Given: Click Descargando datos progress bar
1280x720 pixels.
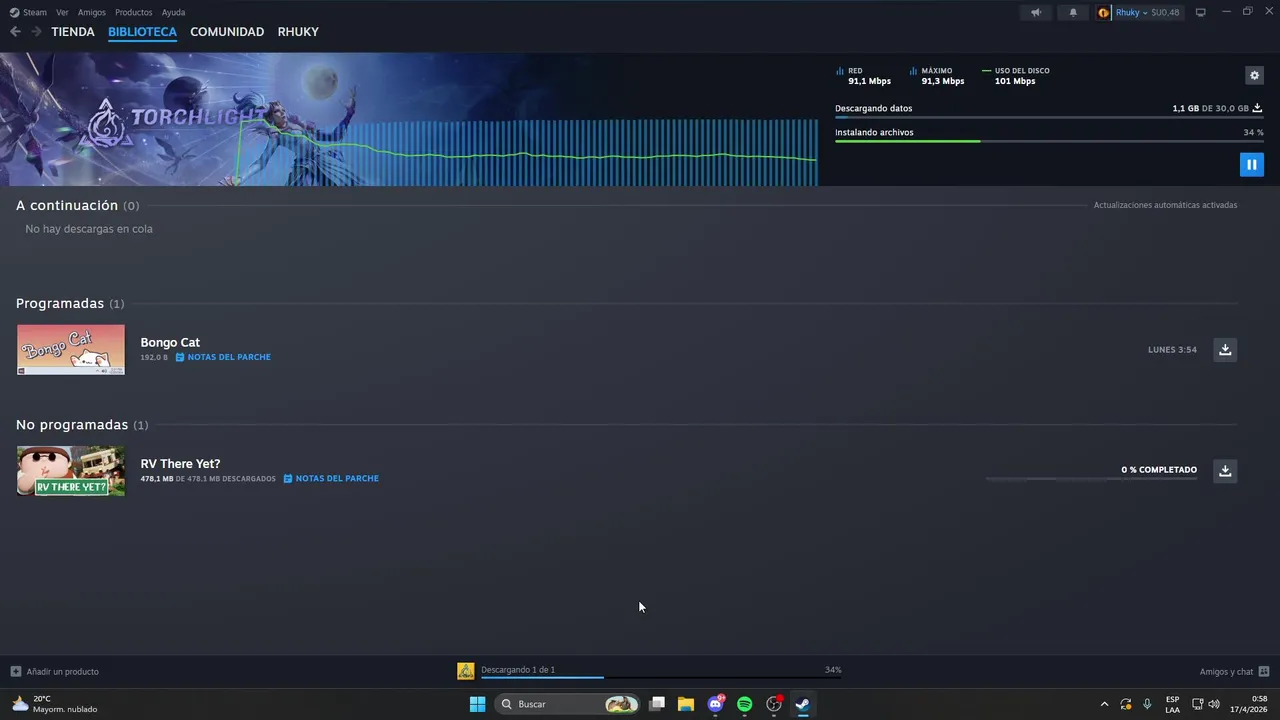Looking at the screenshot, I should (1049, 118).
